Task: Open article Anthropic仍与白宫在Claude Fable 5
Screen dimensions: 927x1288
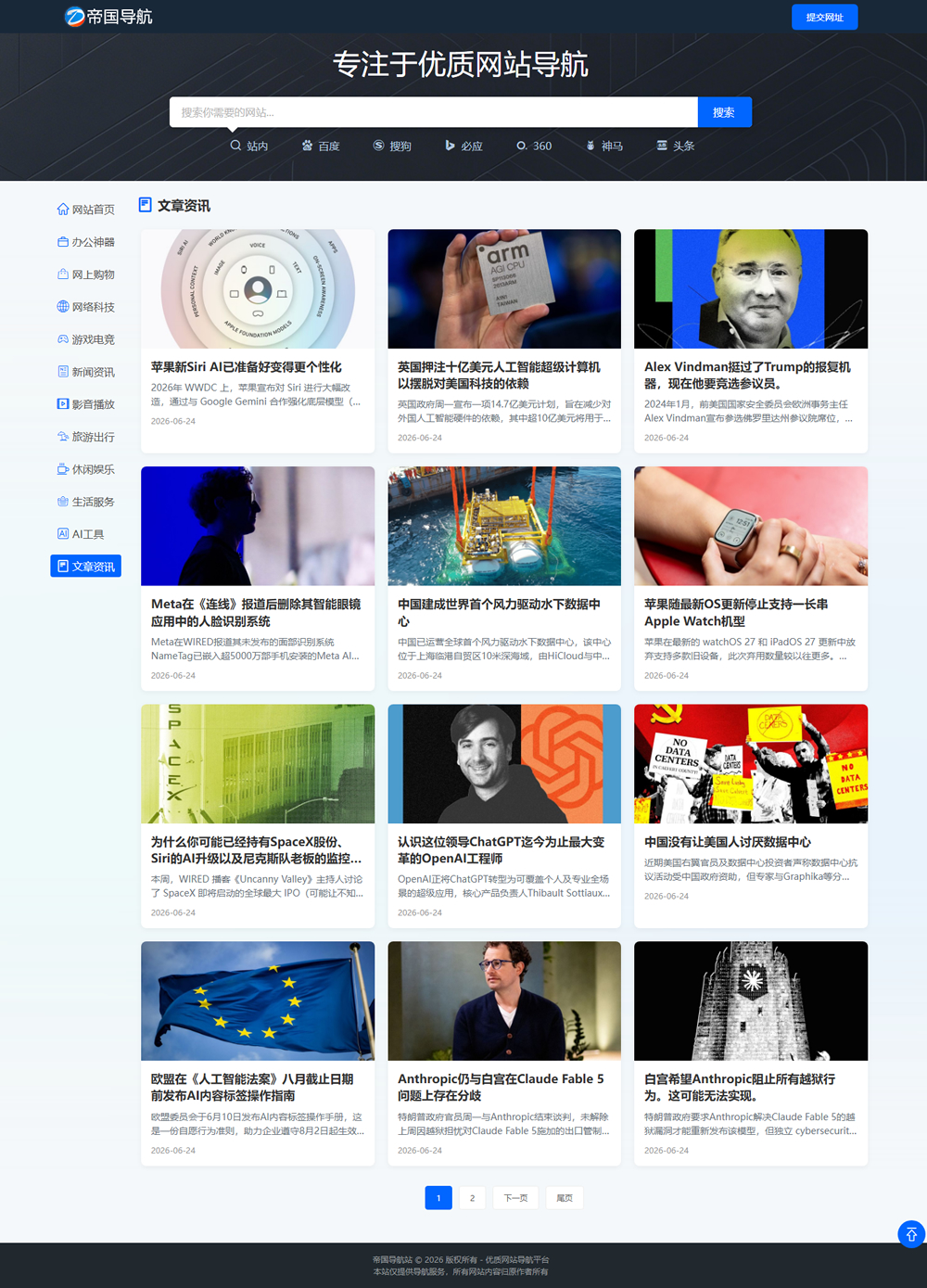Action: coord(501,1088)
